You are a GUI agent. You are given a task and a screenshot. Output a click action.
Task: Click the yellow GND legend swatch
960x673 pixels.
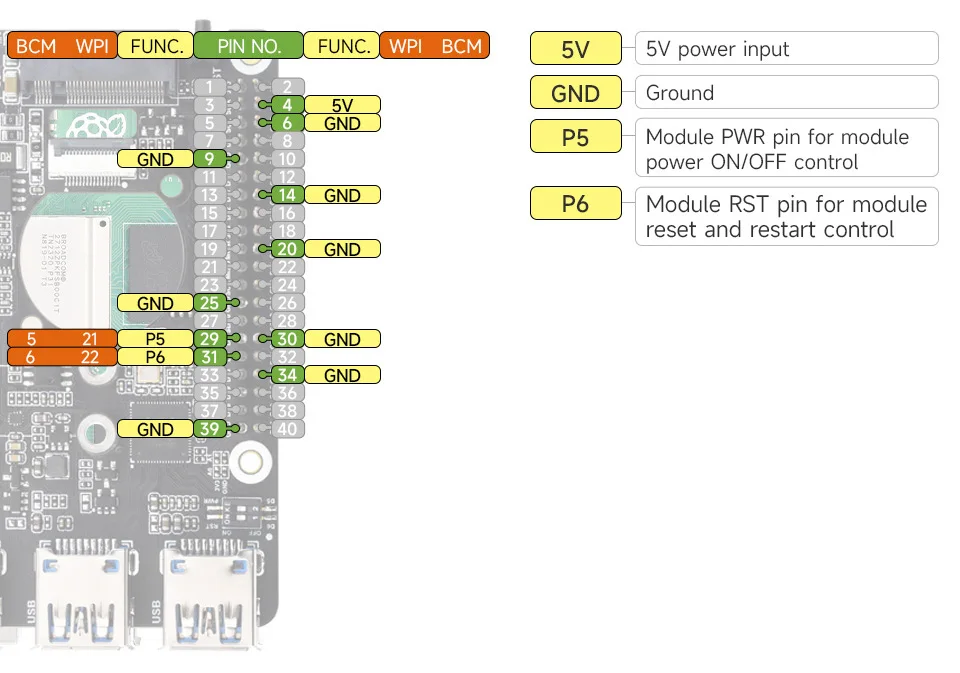(x=575, y=93)
